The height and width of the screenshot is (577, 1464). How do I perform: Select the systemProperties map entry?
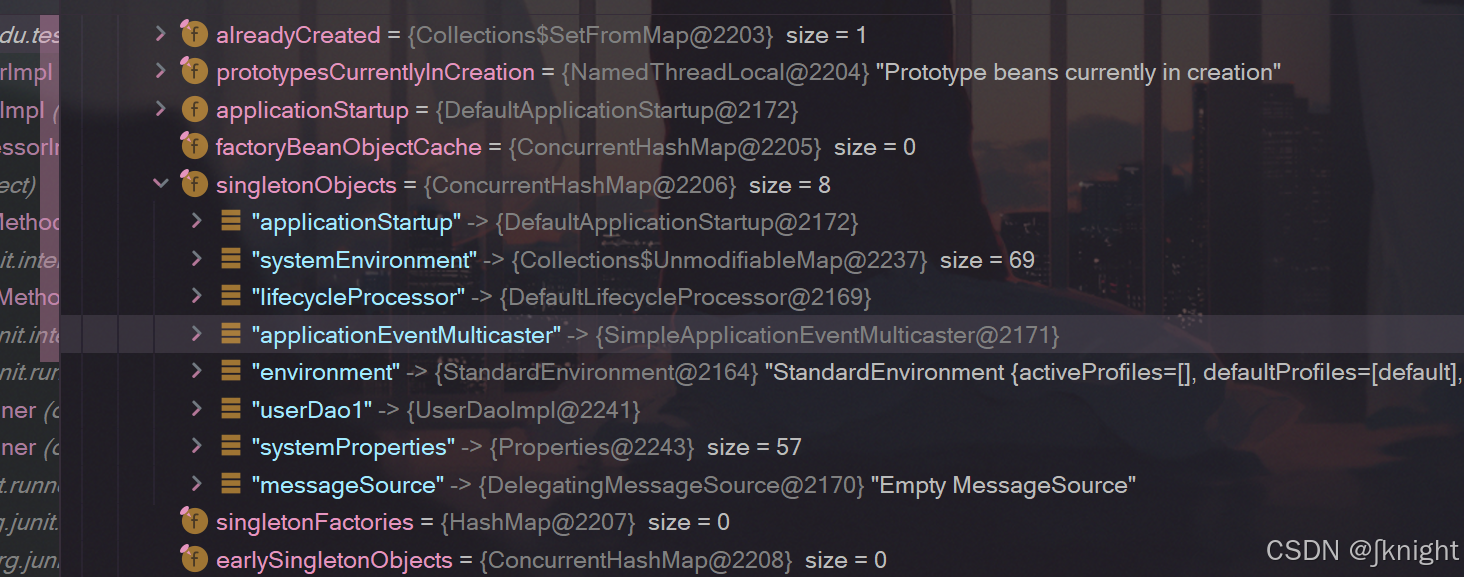(x=352, y=446)
